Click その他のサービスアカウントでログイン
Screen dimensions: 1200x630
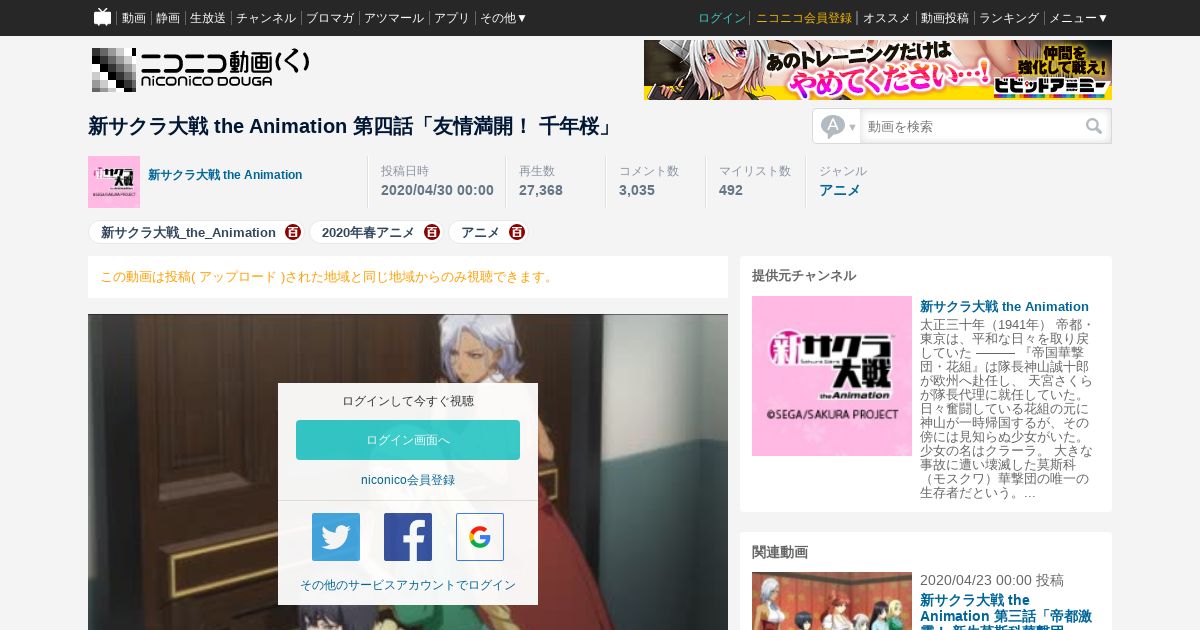pos(408,585)
